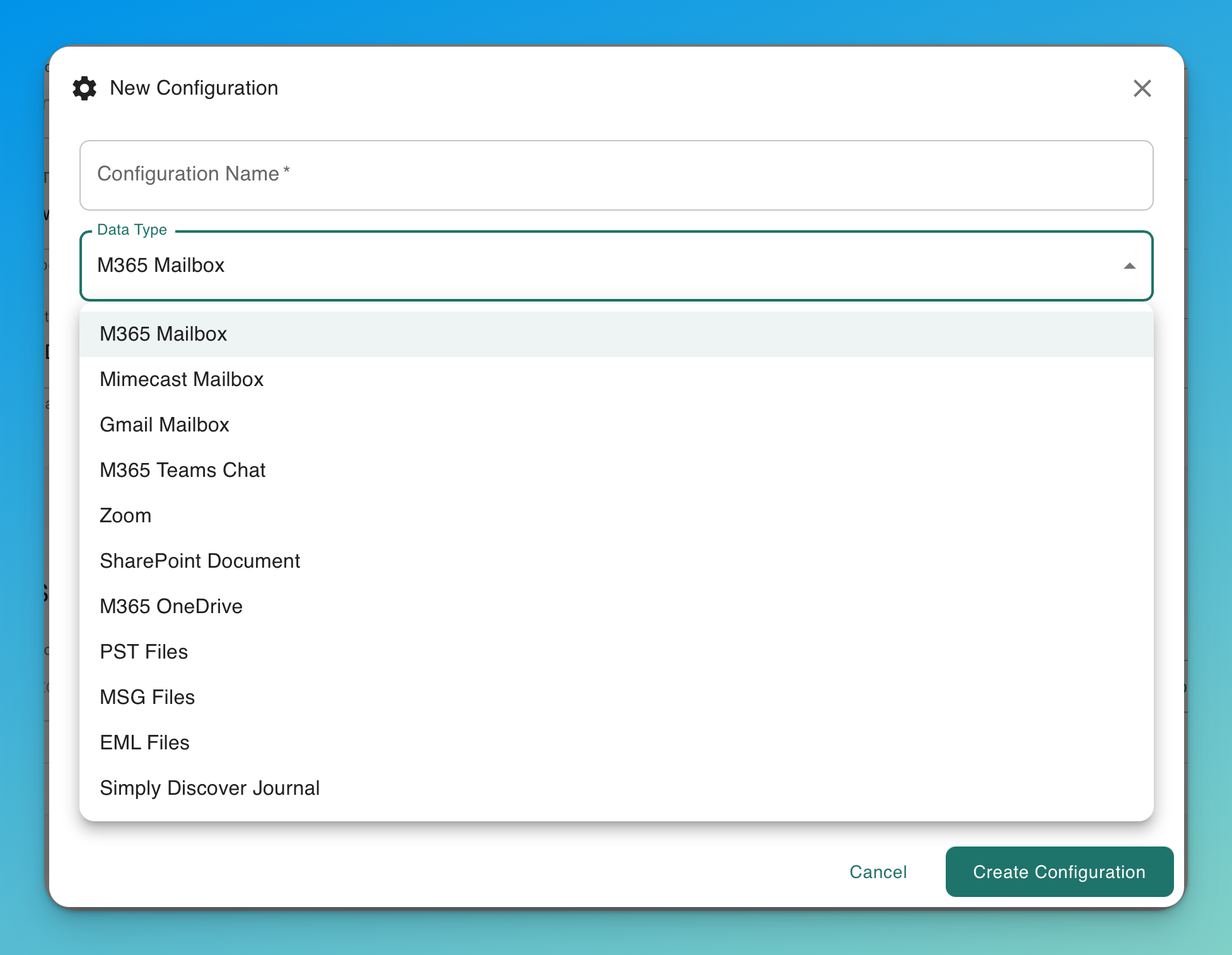
Task: Select Gmail Mailbox option
Action: coord(165,425)
